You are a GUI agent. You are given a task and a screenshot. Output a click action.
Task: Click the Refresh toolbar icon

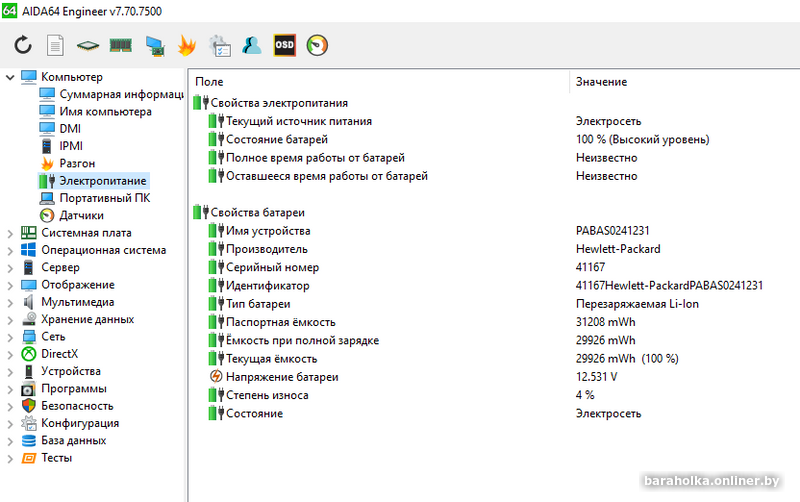coord(23,45)
